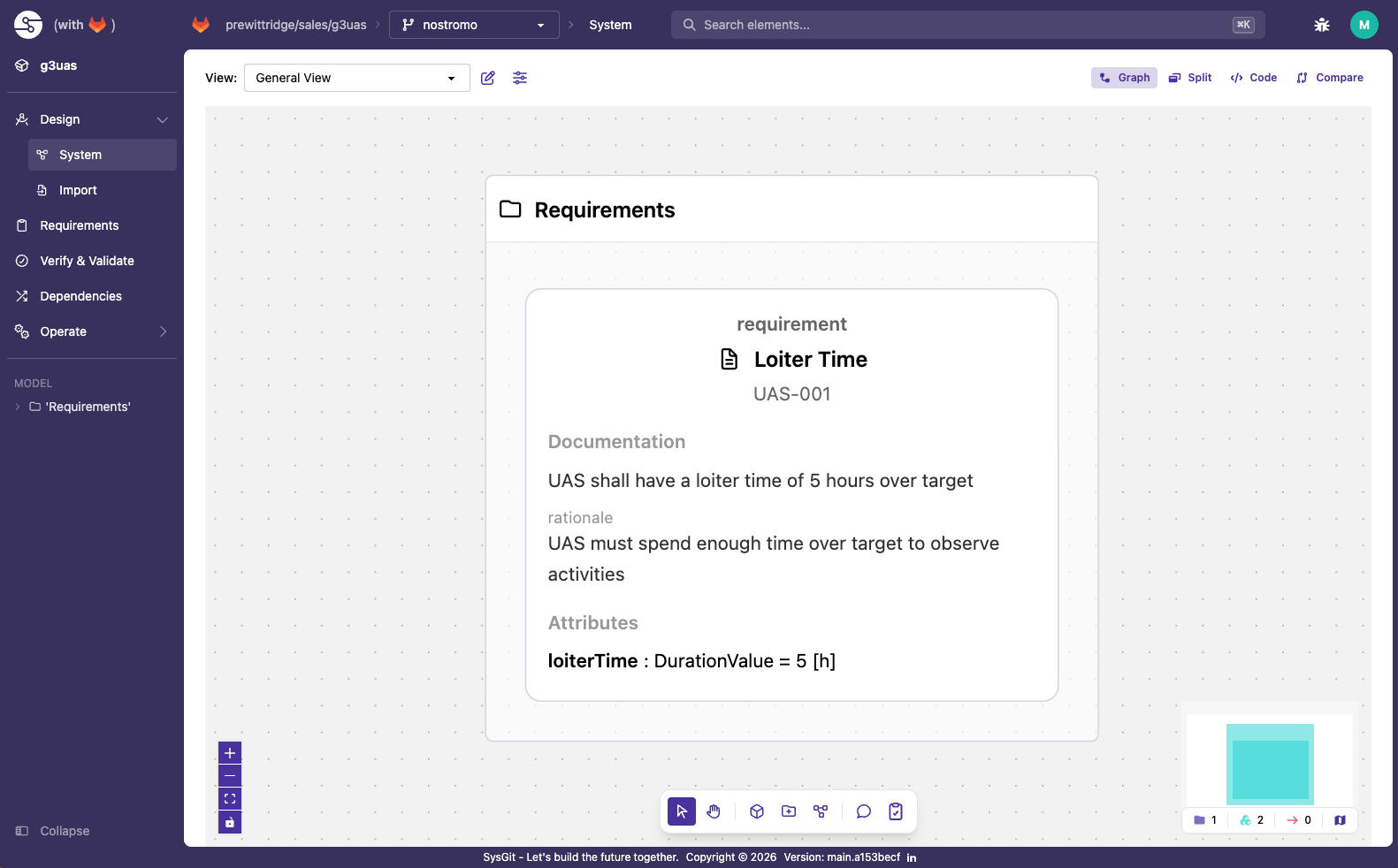Open the Requirements sidebar item
1398x868 pixels.
tap(92, 225)
